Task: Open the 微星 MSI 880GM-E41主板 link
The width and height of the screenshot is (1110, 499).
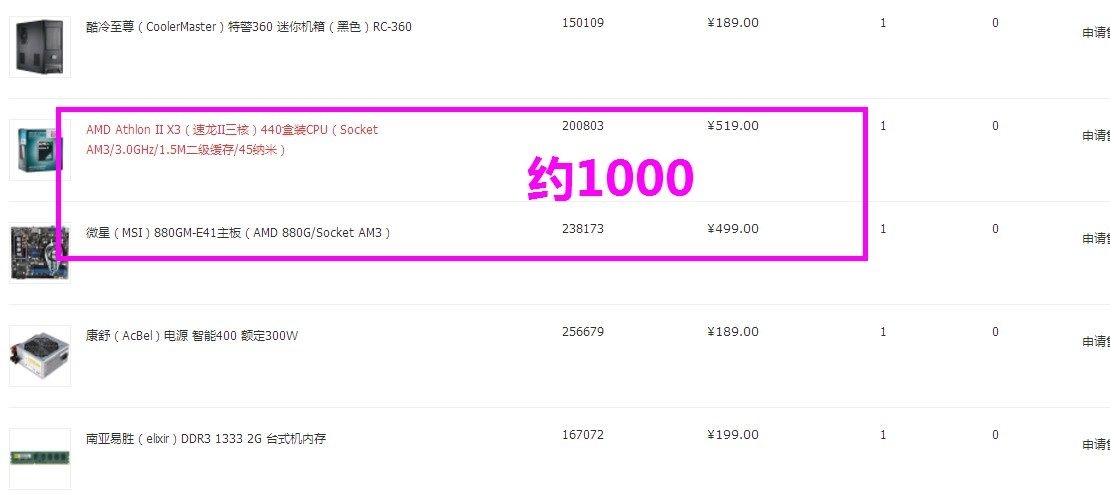Action: pos(238,233)
